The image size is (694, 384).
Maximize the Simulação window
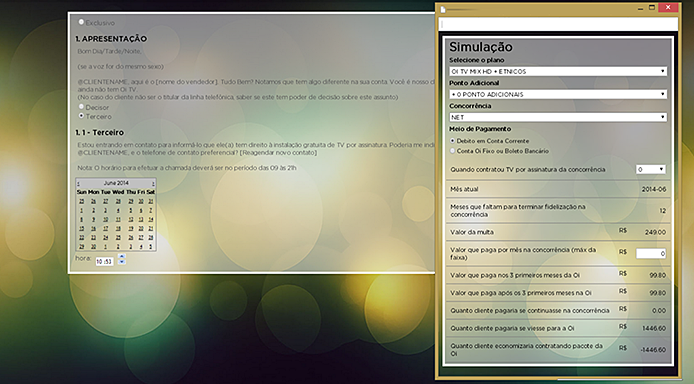pos(652,8)
